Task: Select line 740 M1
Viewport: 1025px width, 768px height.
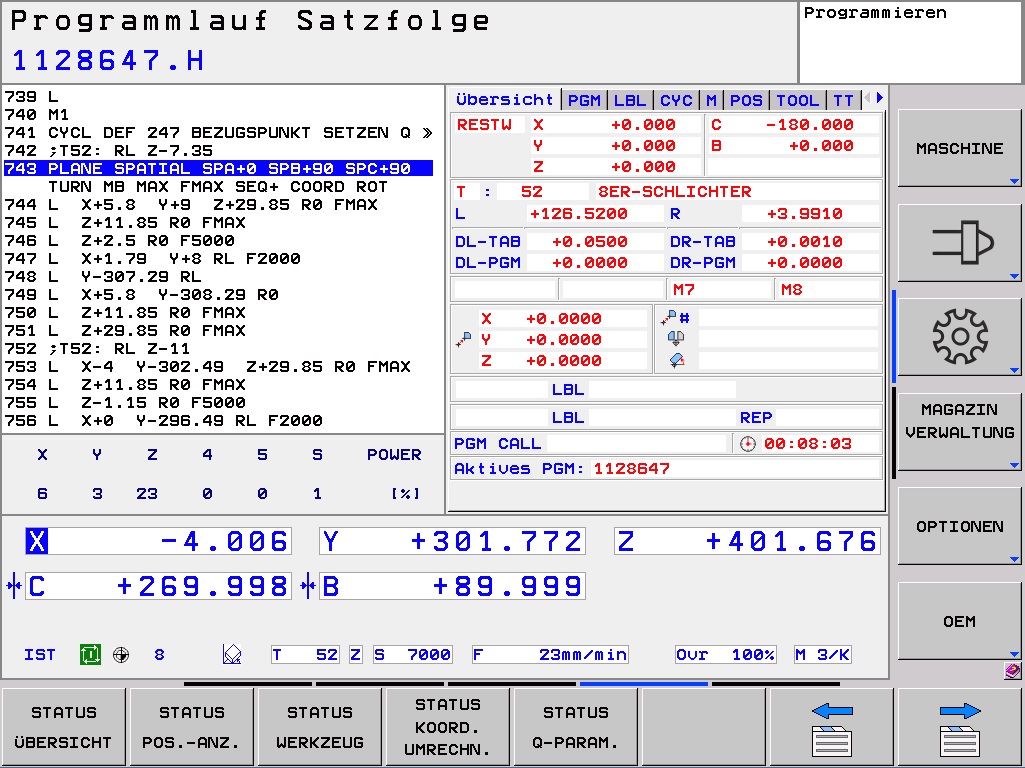Action: (37, 114)
